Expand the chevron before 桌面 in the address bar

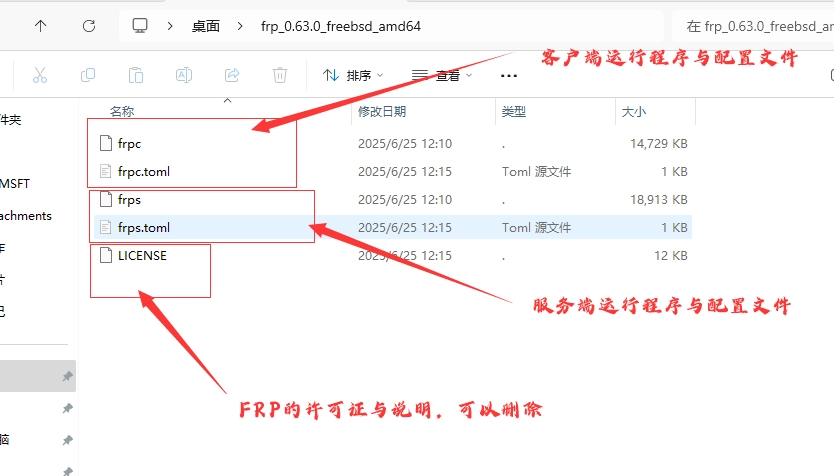pyautogui.click(x=170, y=26)
